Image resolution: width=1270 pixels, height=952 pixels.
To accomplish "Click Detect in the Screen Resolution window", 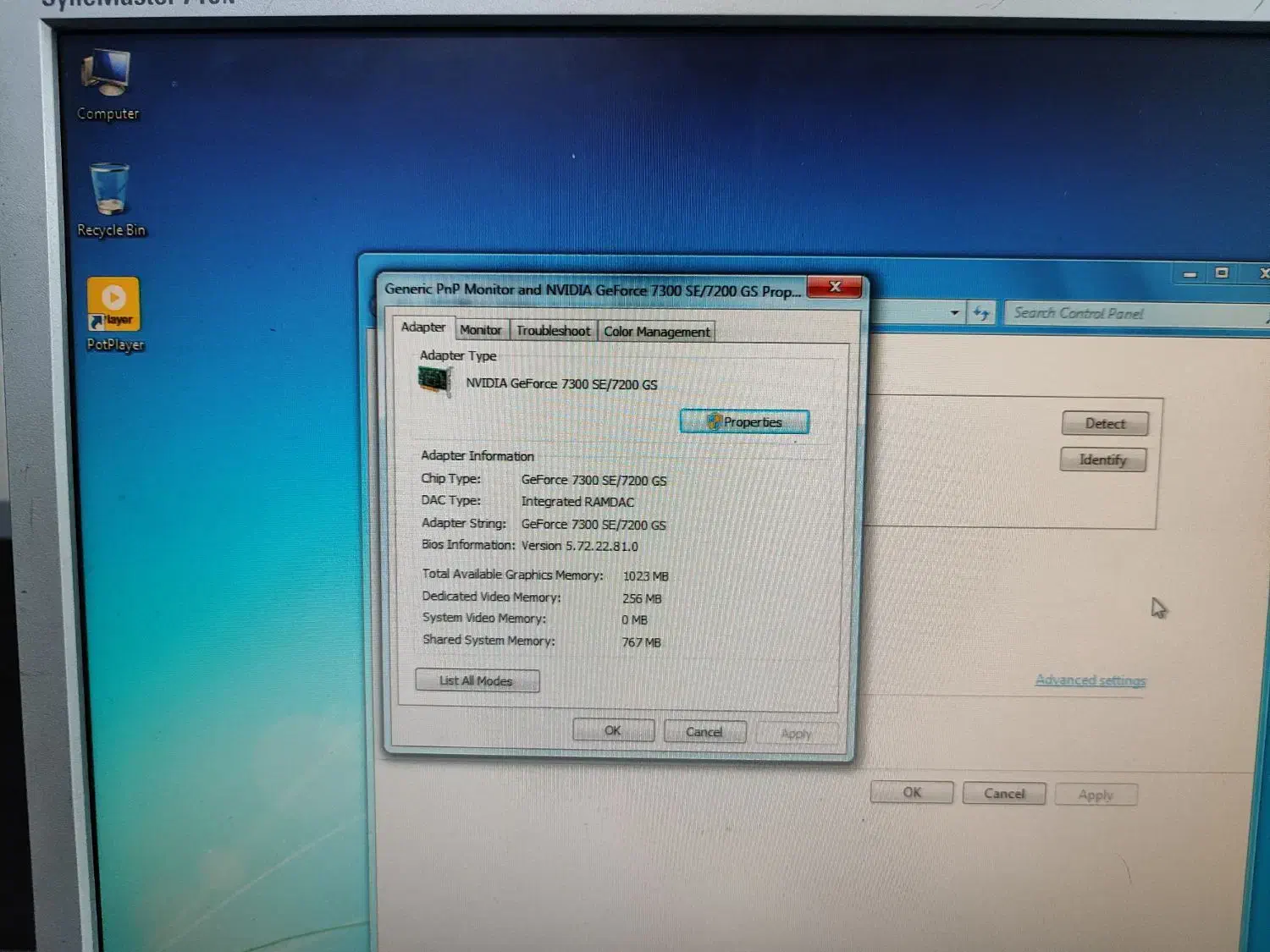I will [x=1105, y=423].
